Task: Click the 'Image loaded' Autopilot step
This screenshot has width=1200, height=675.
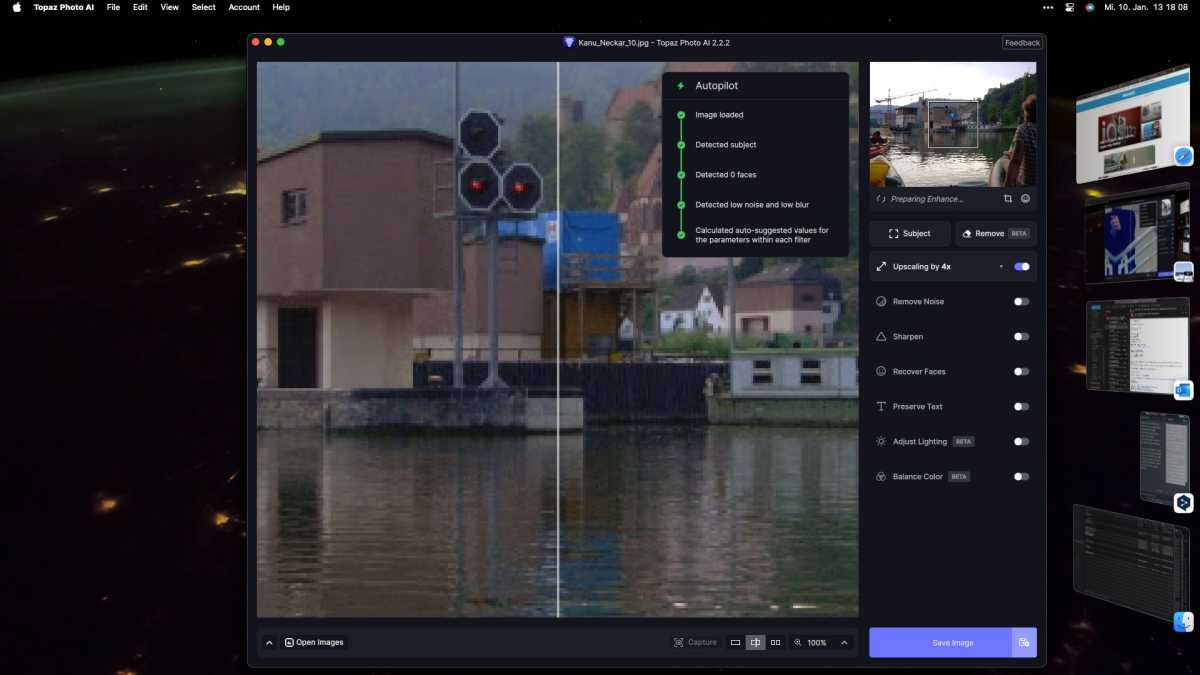Action: pos(719,115)
